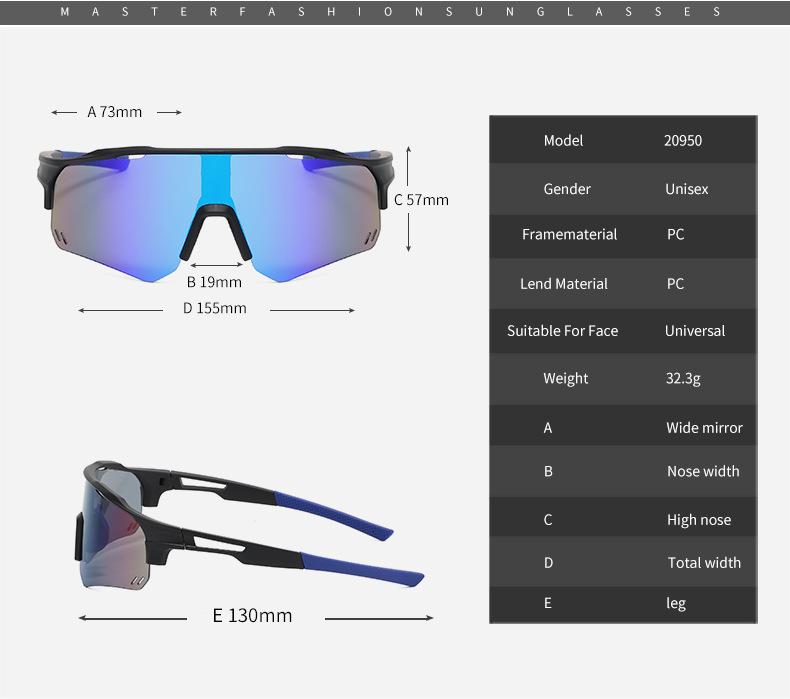Click the Weight 32.3g value
This screenshot has height=699, width=790.
tap(683, 378)
